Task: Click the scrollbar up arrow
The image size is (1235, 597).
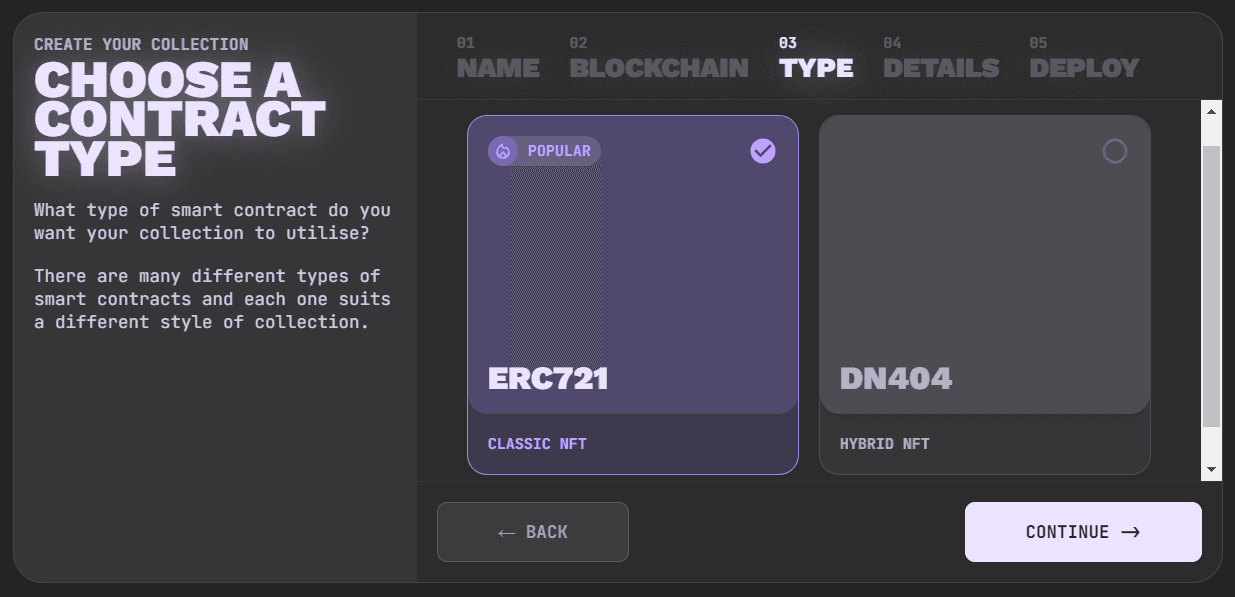Action: click(1209, 110)
